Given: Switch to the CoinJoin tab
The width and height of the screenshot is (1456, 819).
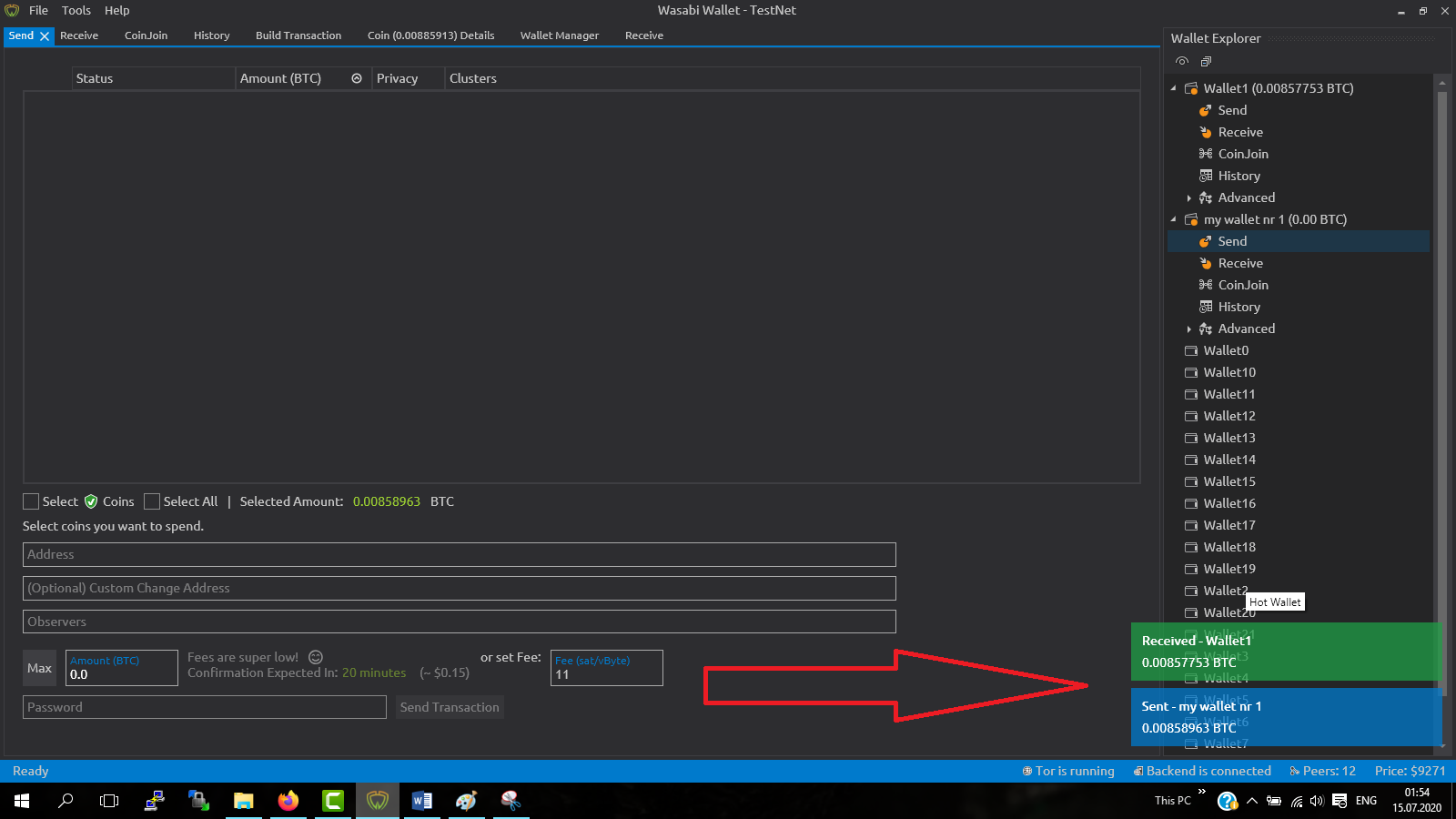Looking at the screenshot, I should pyautogui.click(x=146, y=35).
